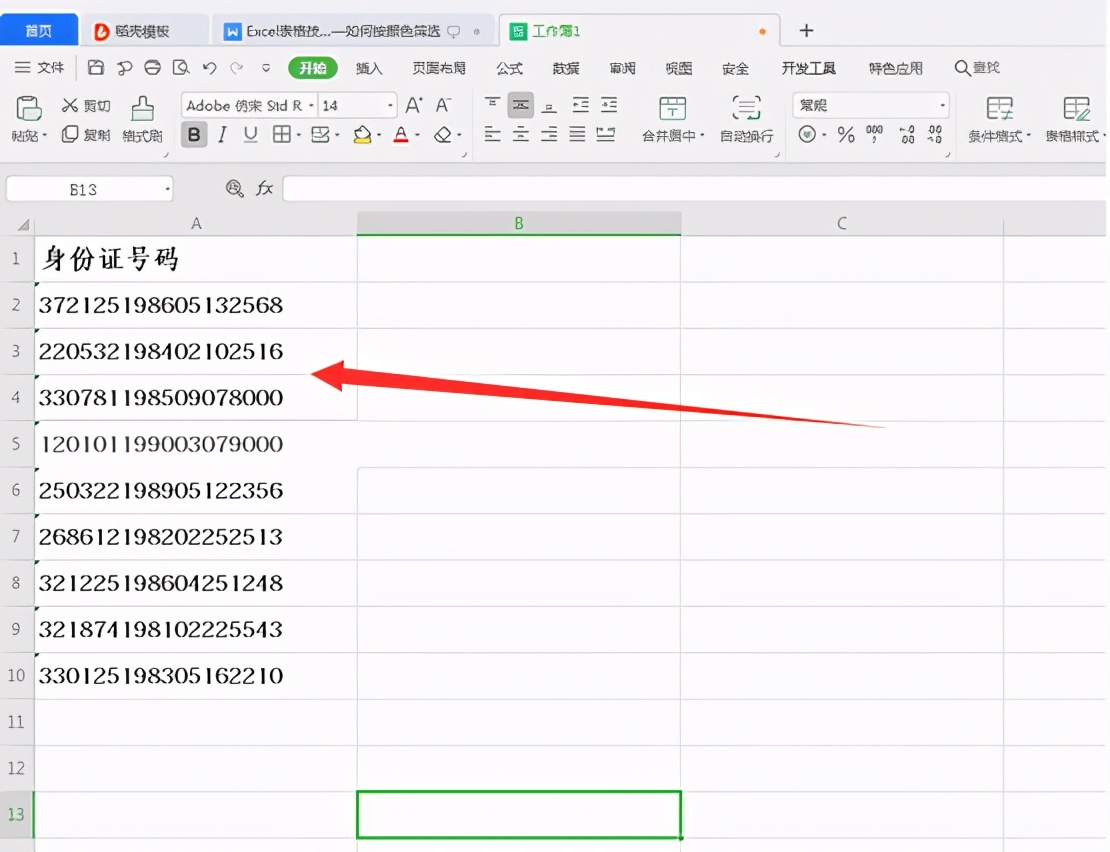This screenshot has height=852, width=1110.
Task: Click the print icon in quick toolbar
Action: (x=152, y=68)
